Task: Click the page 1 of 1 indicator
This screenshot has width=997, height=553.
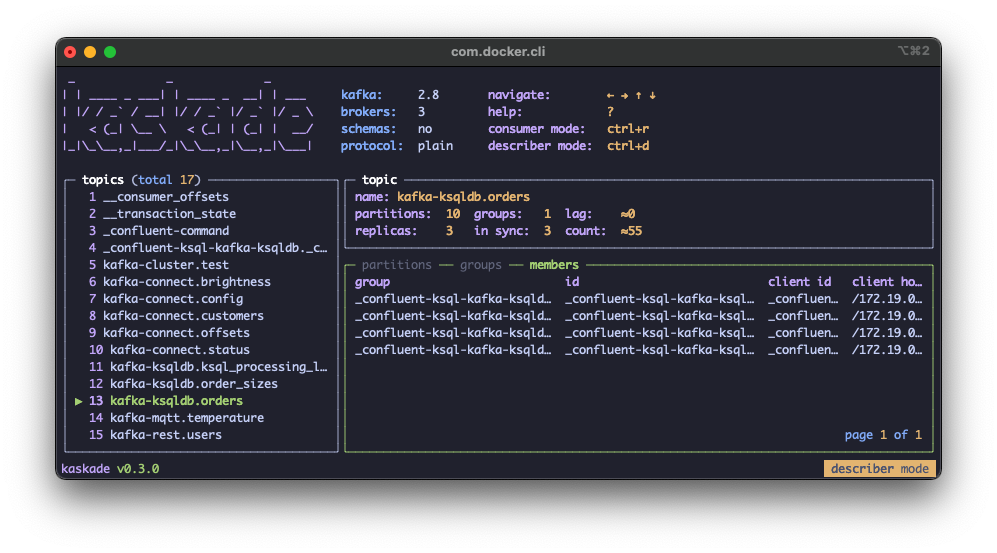Action: (883, 435)
